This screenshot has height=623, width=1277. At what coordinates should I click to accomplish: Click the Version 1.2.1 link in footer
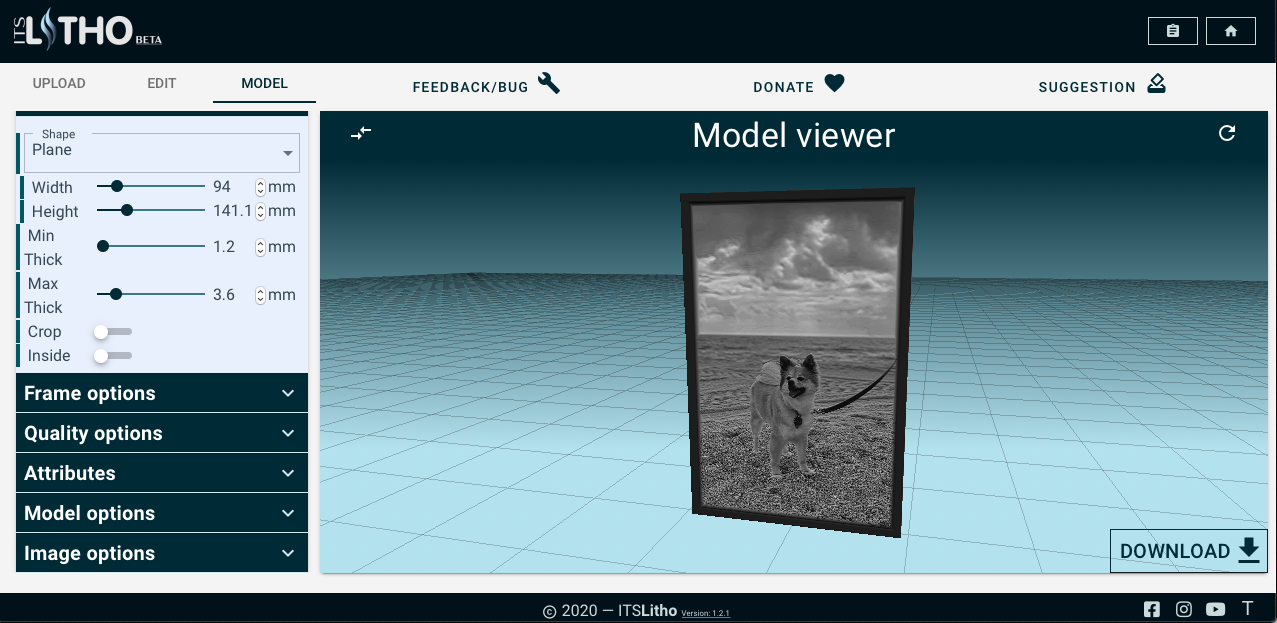[705, 613]
